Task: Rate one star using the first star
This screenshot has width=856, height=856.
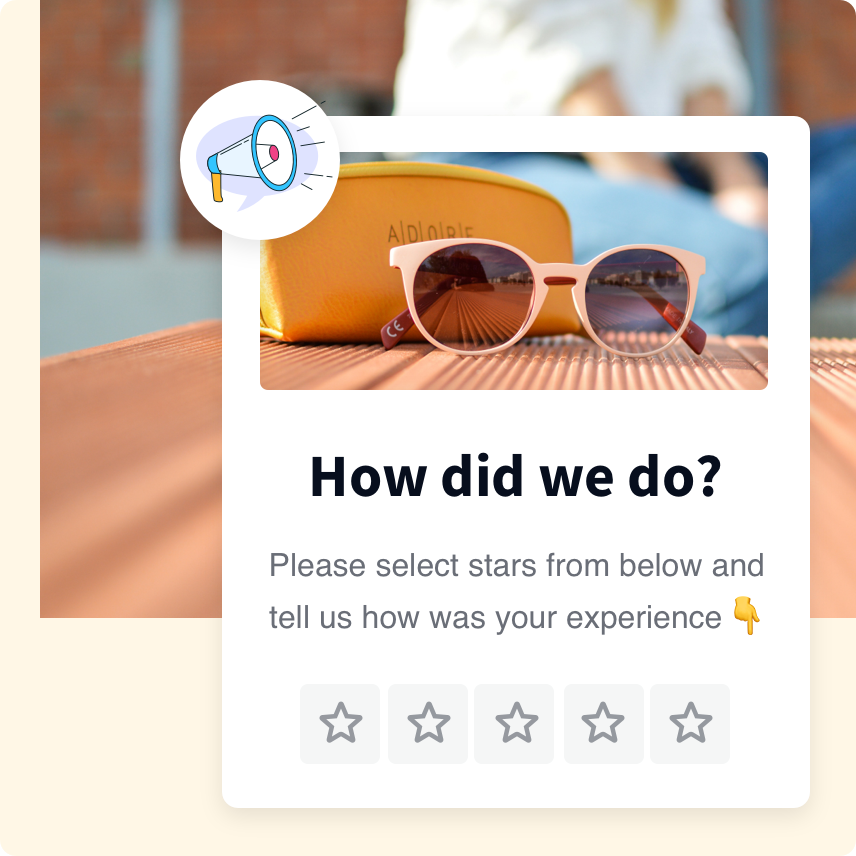Action: [340, 723]
